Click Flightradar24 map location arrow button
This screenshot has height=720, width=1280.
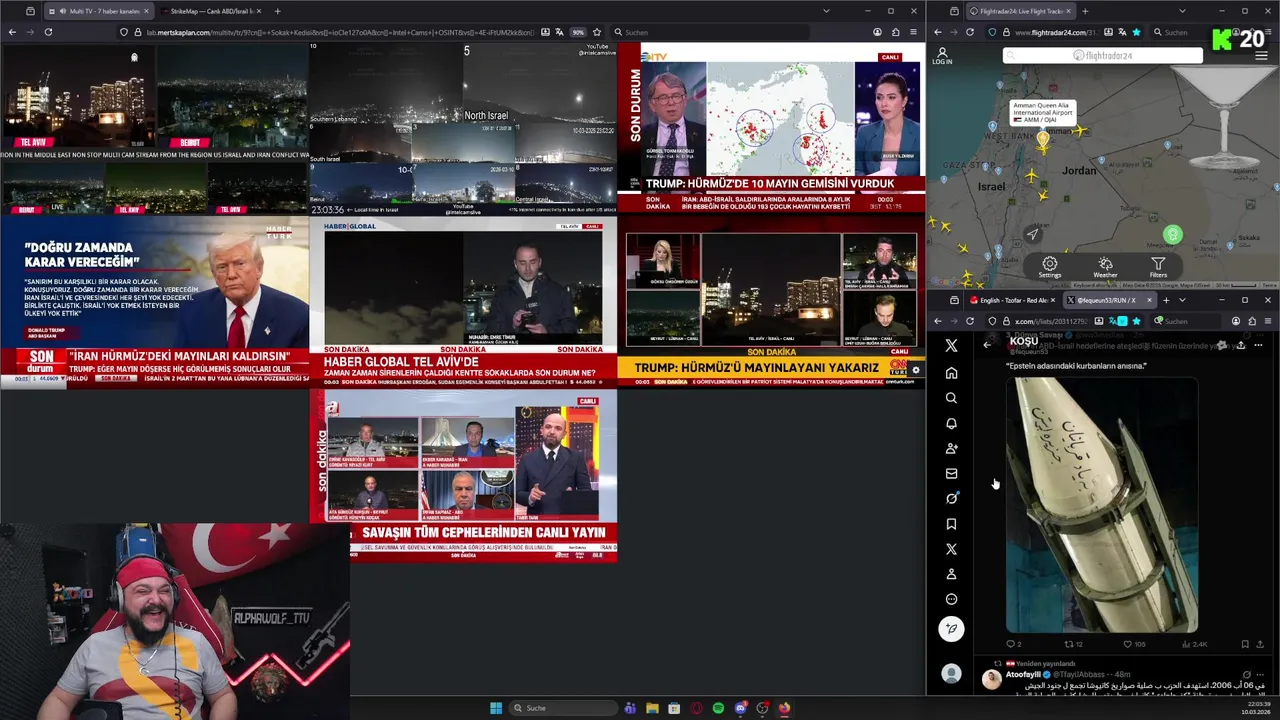(1032, 234)
